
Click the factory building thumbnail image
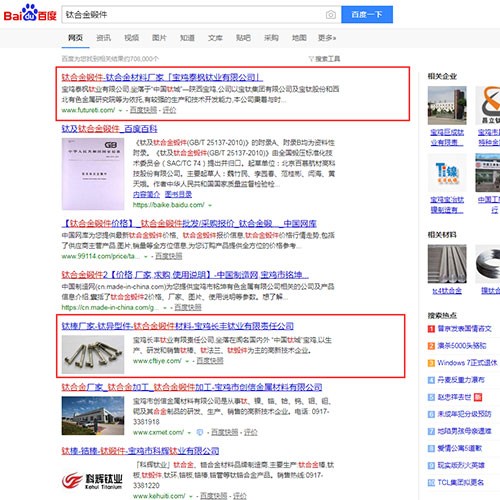(93, 416)
